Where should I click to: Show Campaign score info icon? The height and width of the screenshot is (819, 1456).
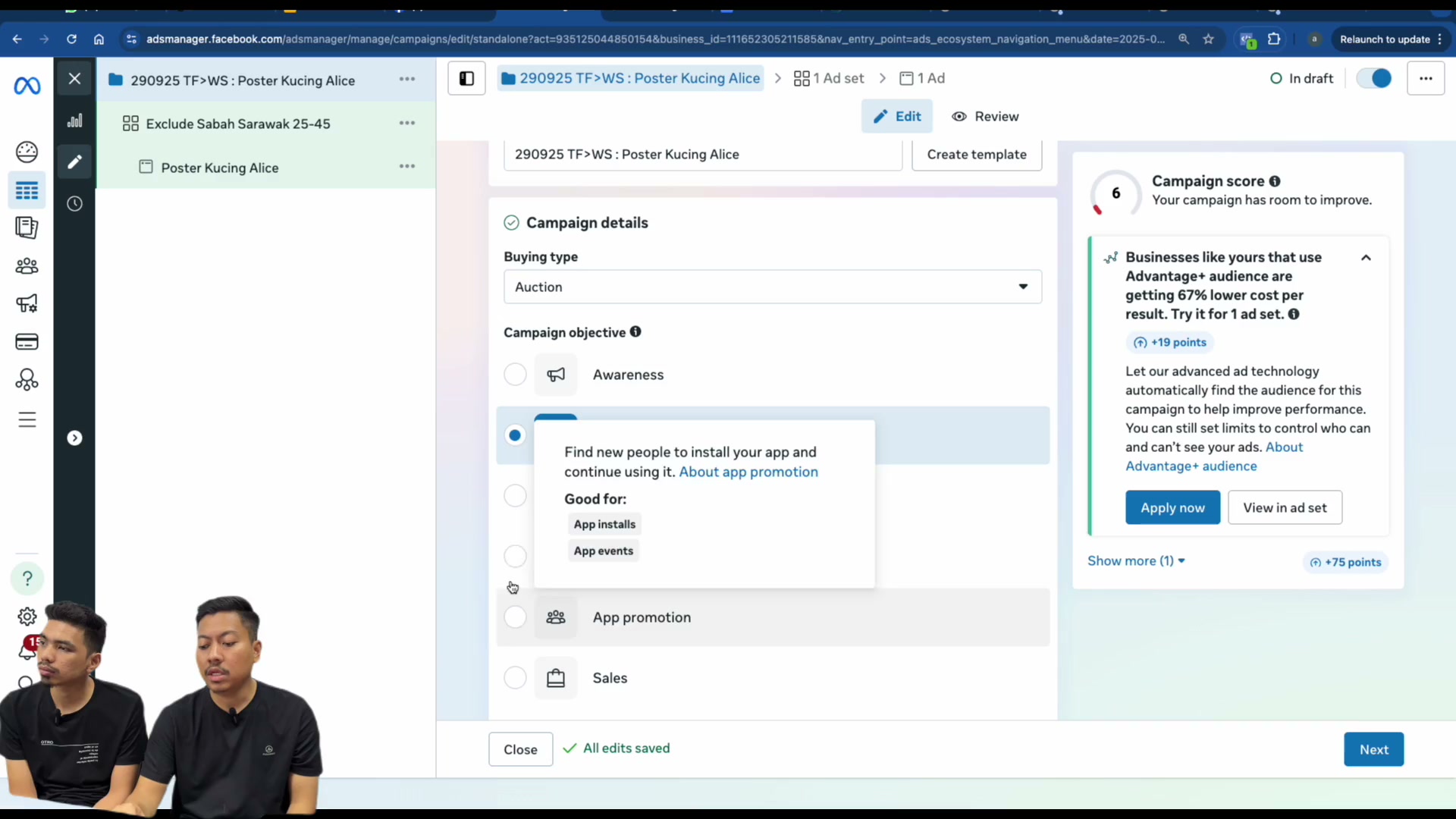tap(1275, 181)
